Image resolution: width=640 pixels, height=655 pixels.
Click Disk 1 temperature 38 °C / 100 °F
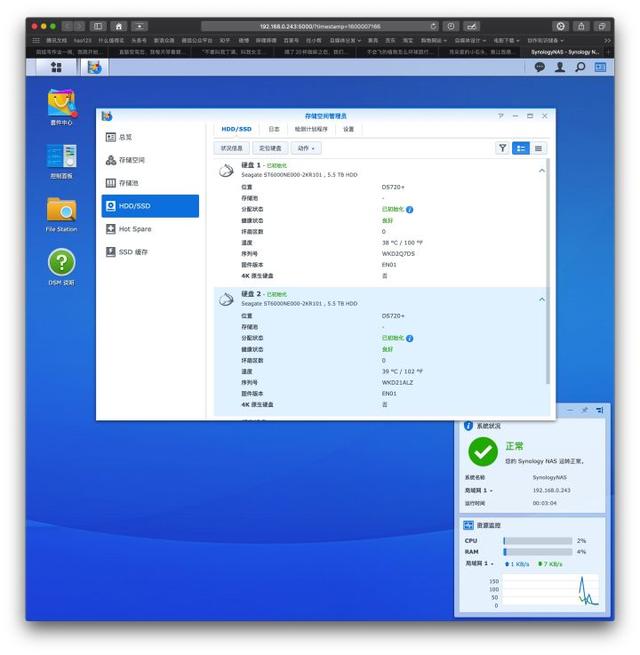tap(402, 242)
